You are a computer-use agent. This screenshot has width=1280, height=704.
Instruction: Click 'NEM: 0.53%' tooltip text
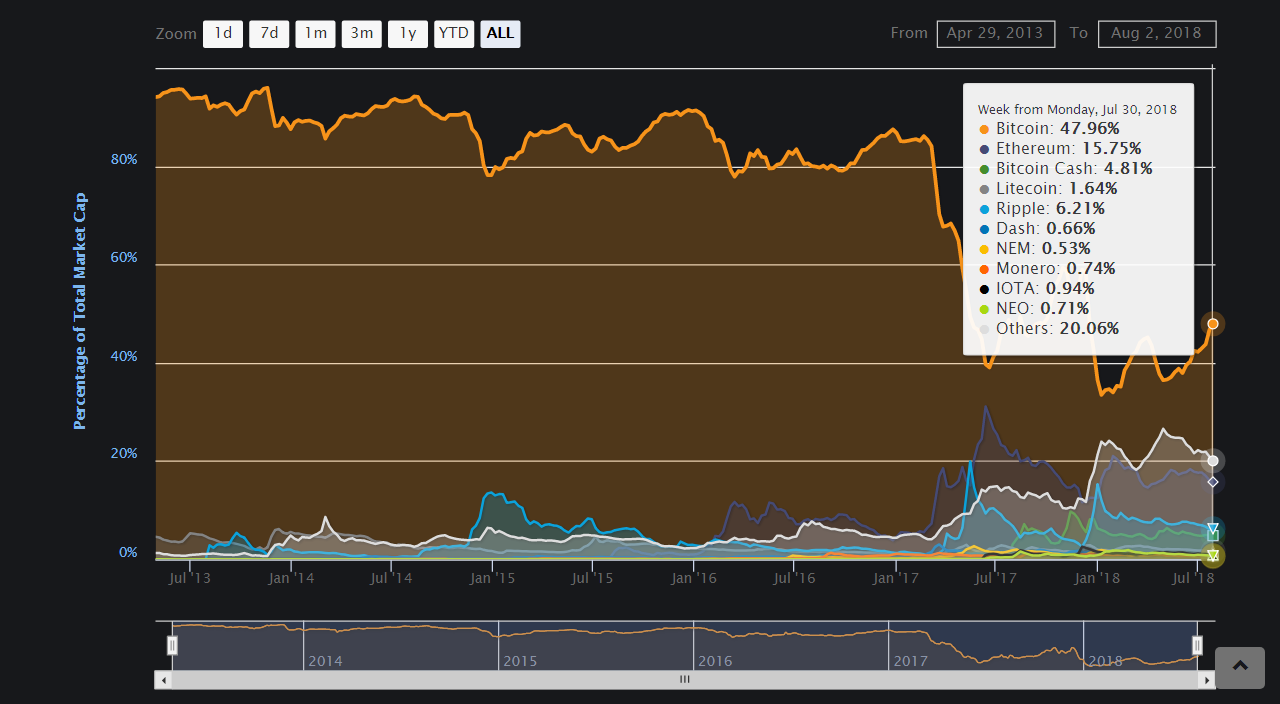[1043, 249]
